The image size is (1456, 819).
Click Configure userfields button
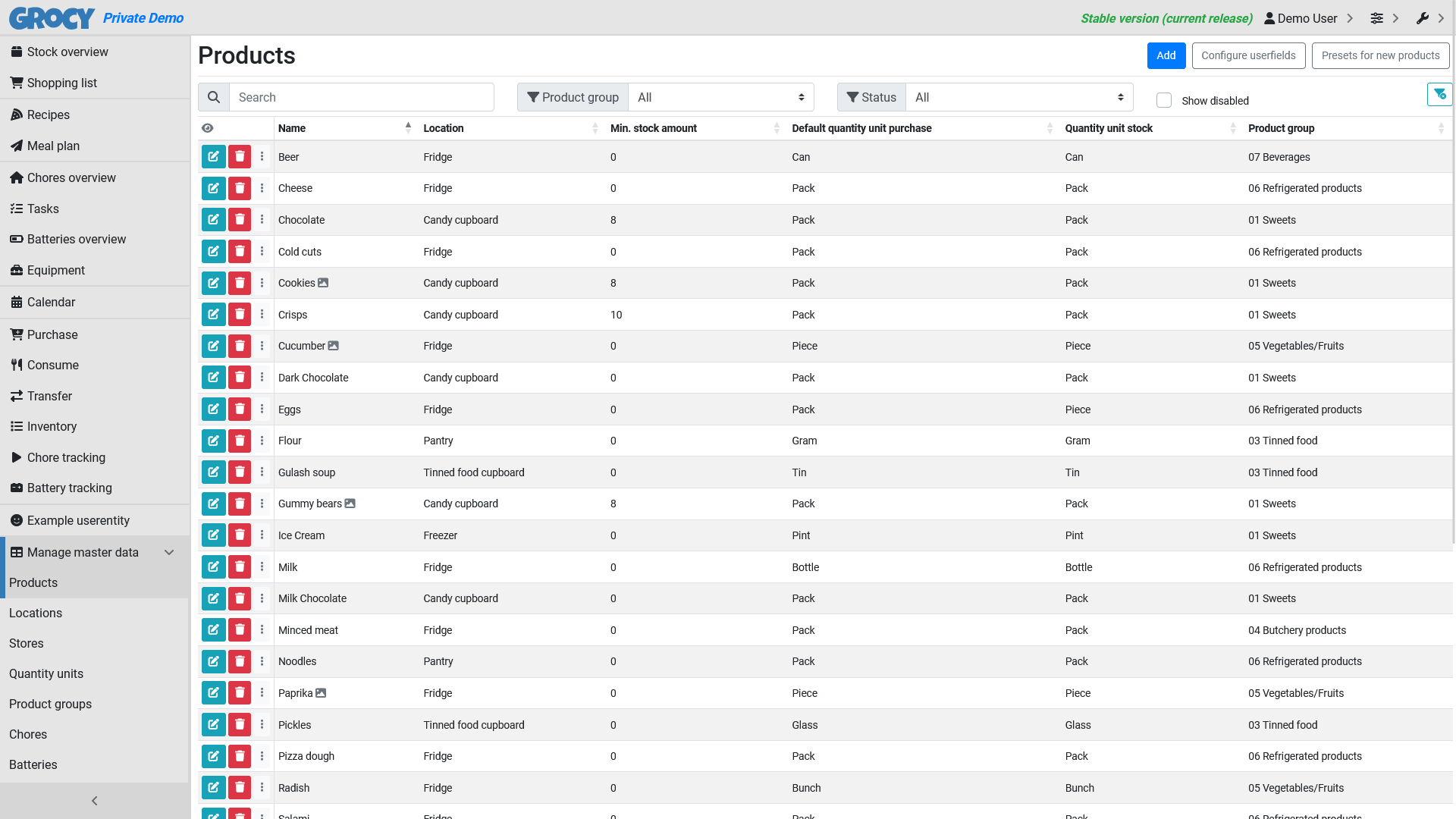[1248, 55]
